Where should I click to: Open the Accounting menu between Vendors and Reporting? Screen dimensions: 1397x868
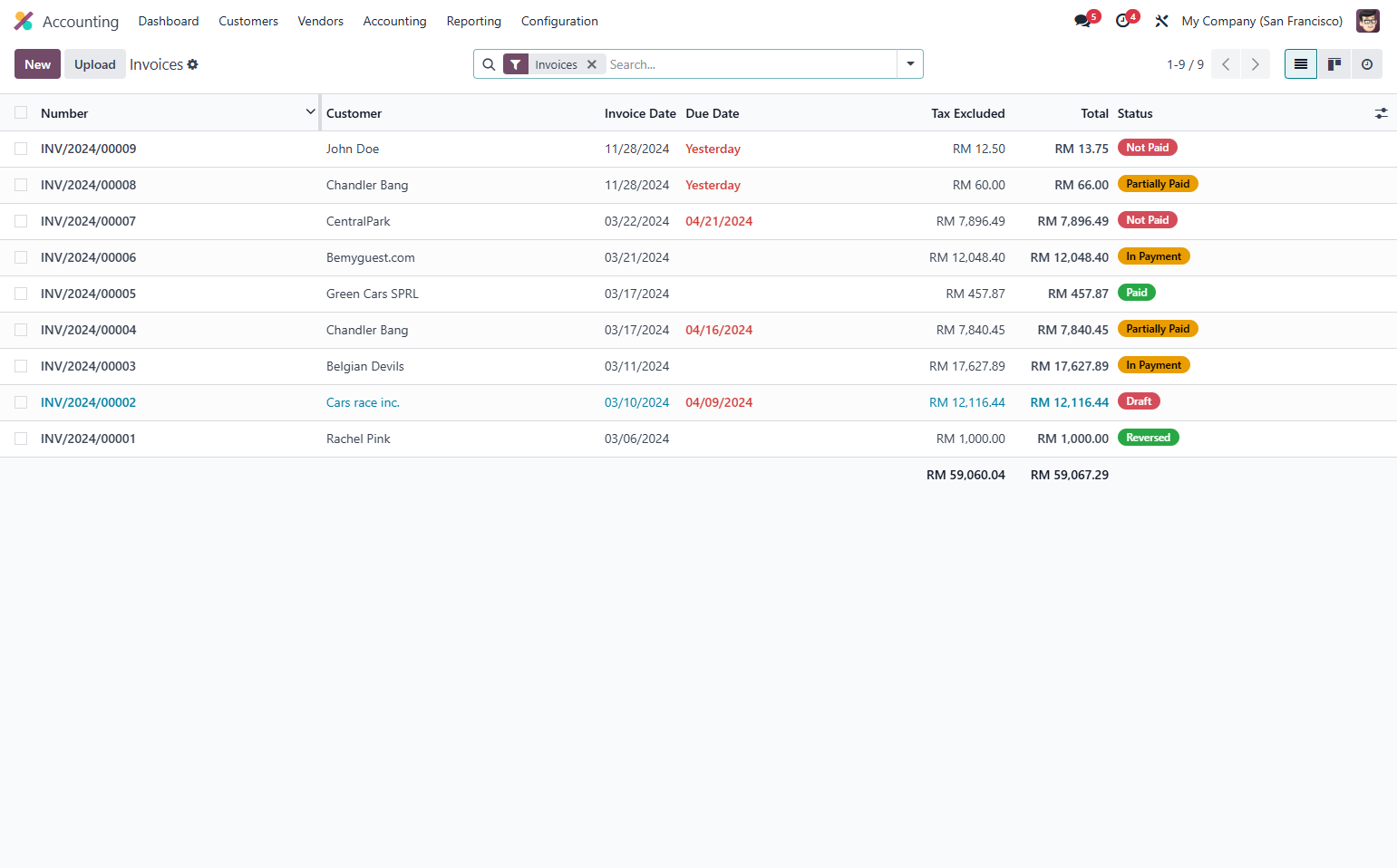(394, 21)
